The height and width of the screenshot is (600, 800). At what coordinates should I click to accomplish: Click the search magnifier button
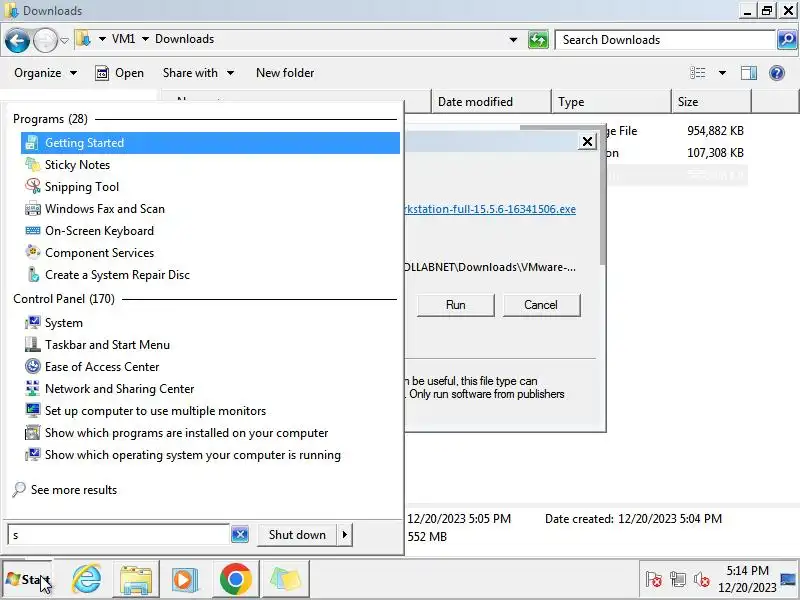(787, 40)
